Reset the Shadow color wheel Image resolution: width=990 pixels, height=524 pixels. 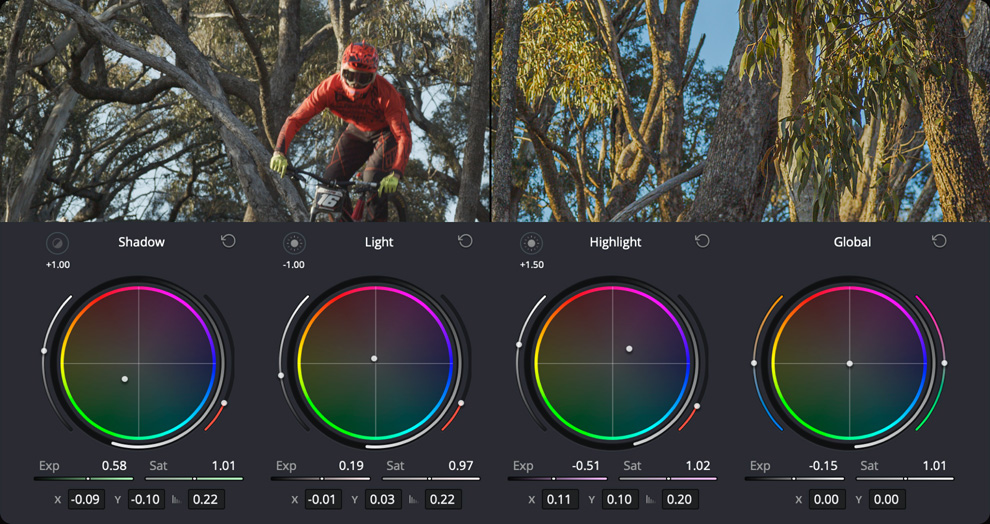tap(227, 242)
